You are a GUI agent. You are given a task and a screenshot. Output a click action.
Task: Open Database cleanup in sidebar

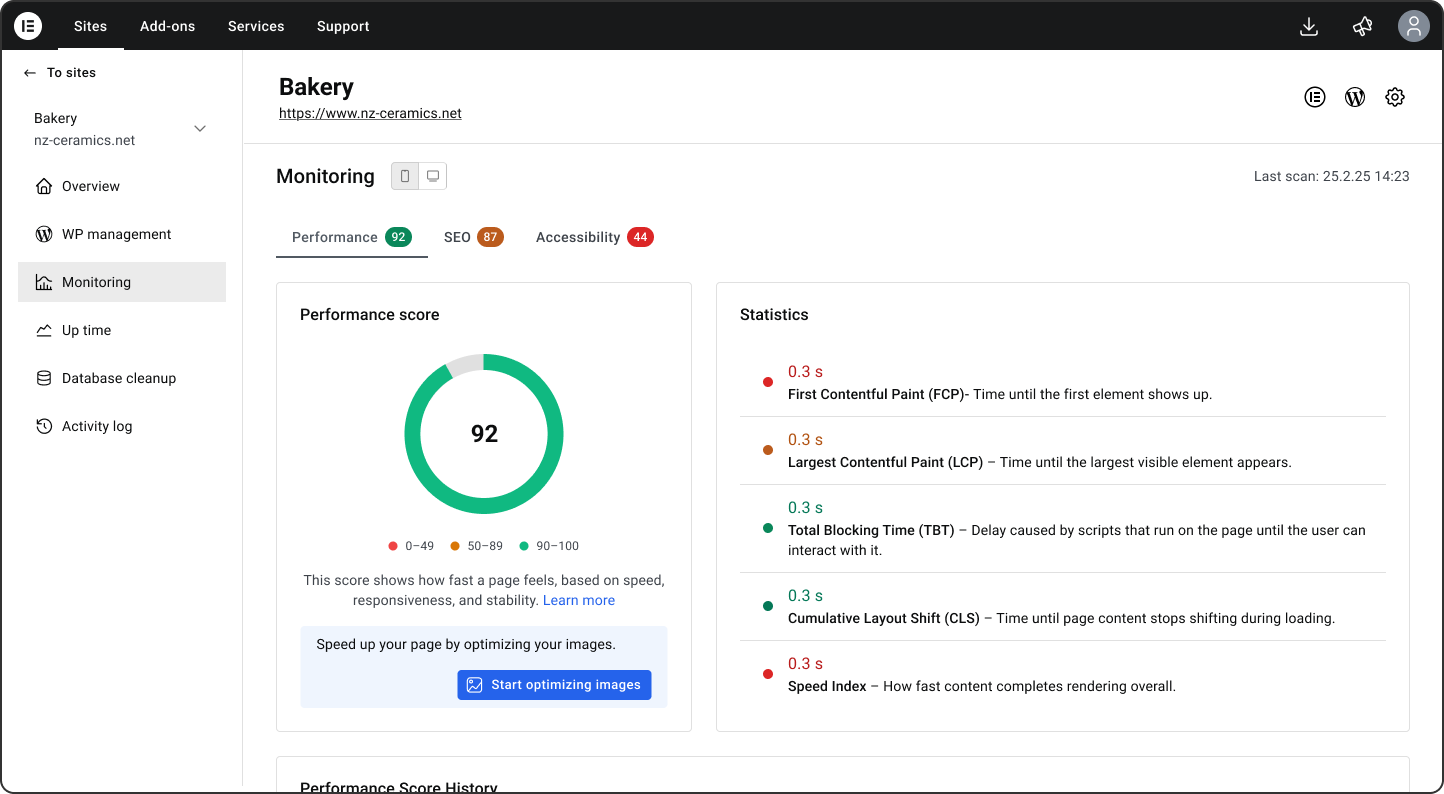point(122,378)
